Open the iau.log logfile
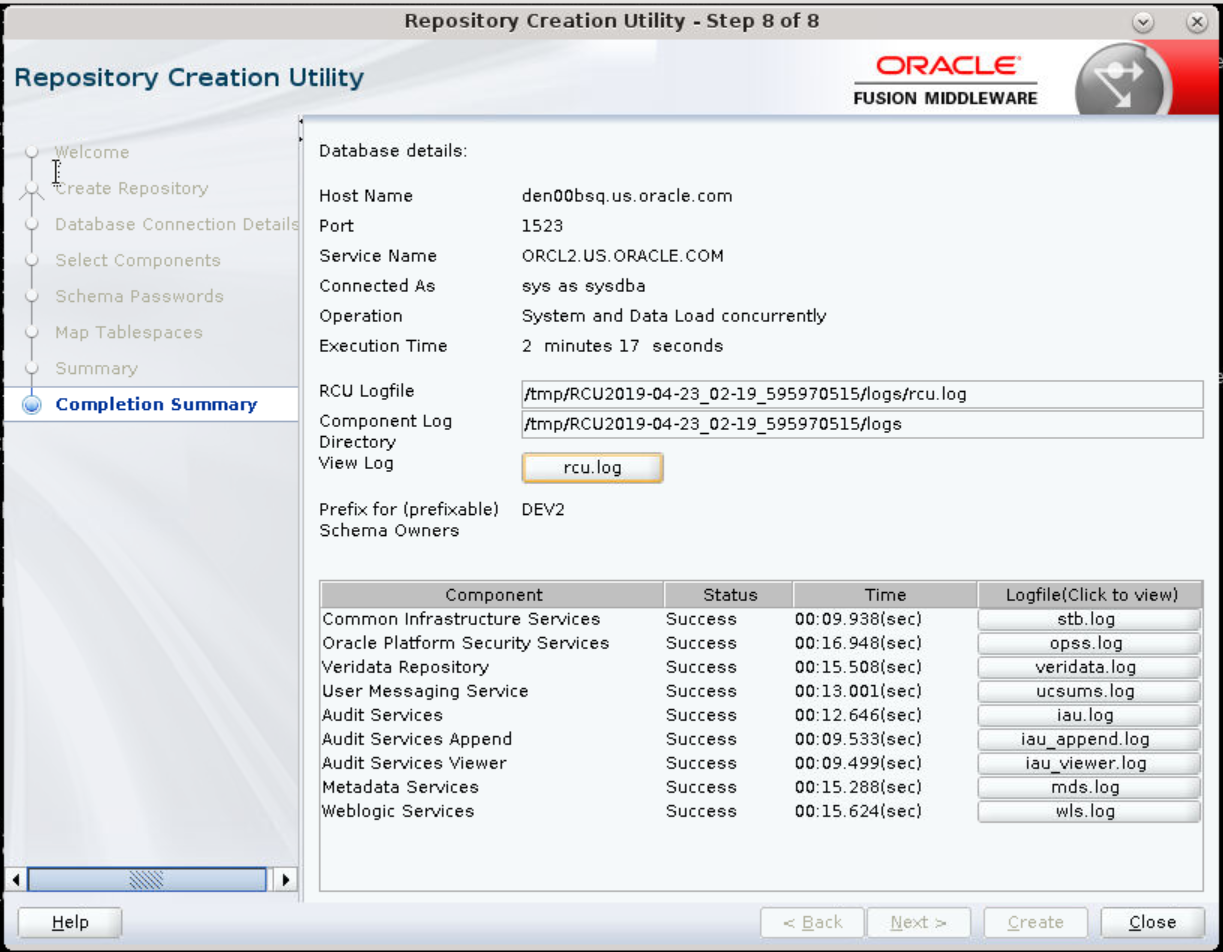The height and width of the screenshot is (952, 1223). click(x=1089, y=715)
